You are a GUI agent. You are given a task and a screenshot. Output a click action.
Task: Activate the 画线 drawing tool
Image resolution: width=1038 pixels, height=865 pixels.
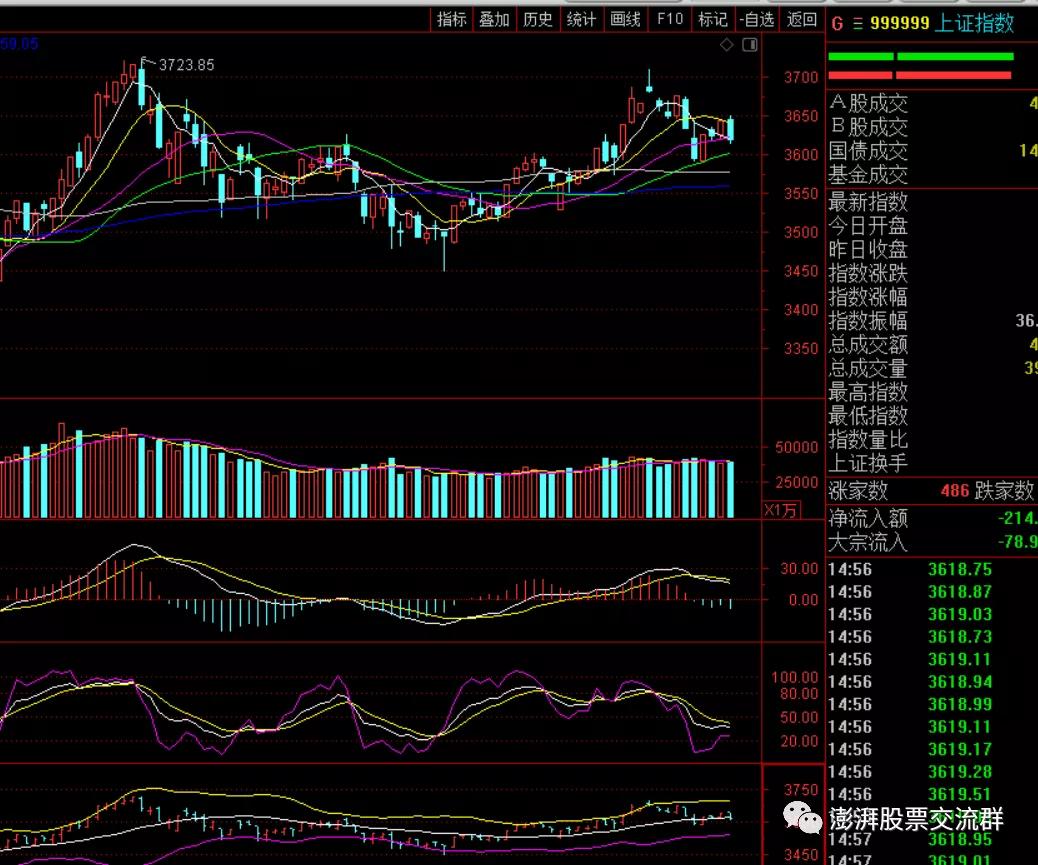(625, 19)
